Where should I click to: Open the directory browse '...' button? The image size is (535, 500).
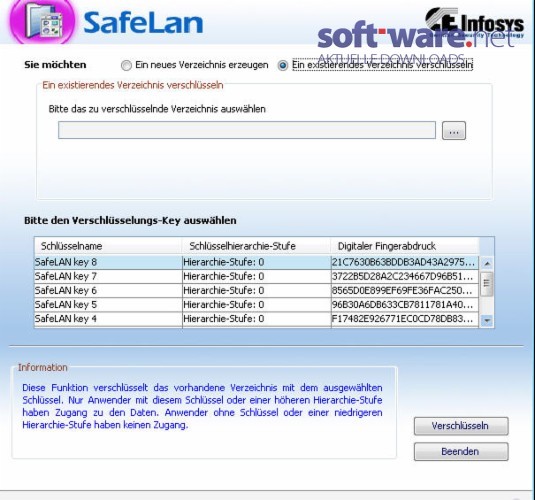[x=454, y=131]
